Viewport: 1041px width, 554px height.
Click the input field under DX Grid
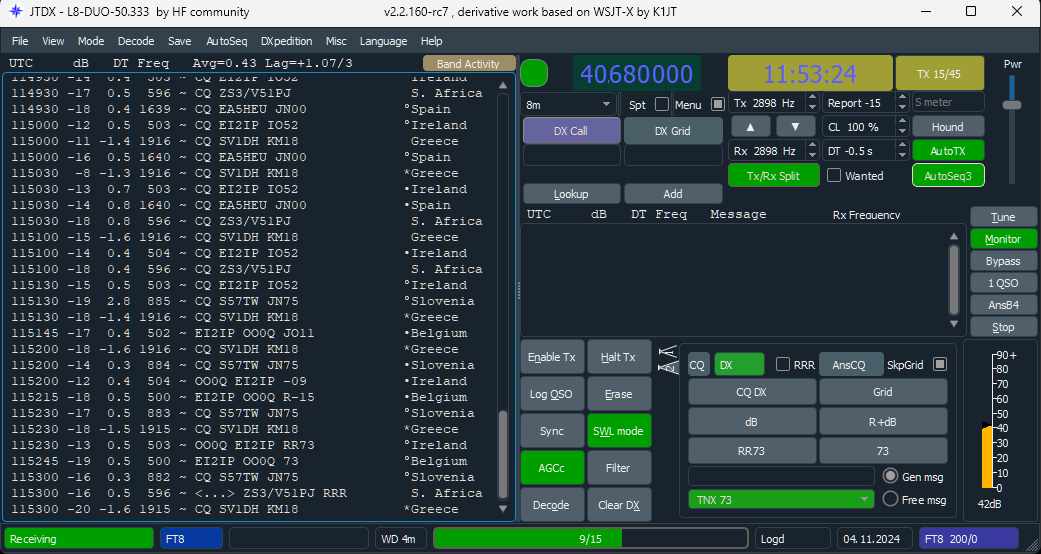tap(673, 155)
